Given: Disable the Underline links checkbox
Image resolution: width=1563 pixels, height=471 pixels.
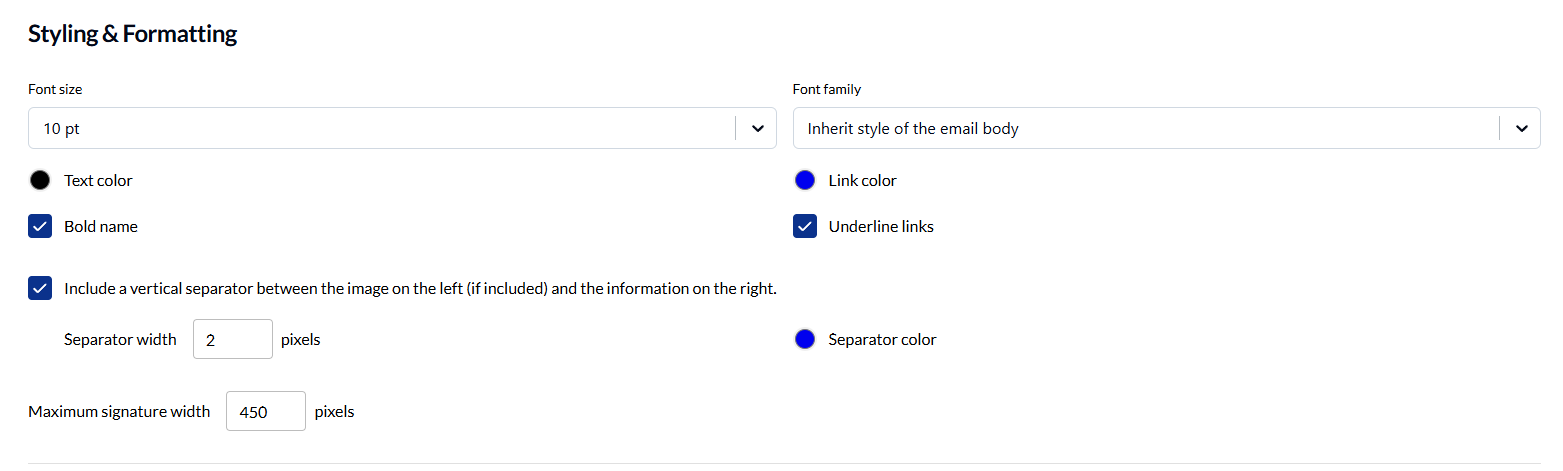Looking at the screenshot, I should (805, 227).
